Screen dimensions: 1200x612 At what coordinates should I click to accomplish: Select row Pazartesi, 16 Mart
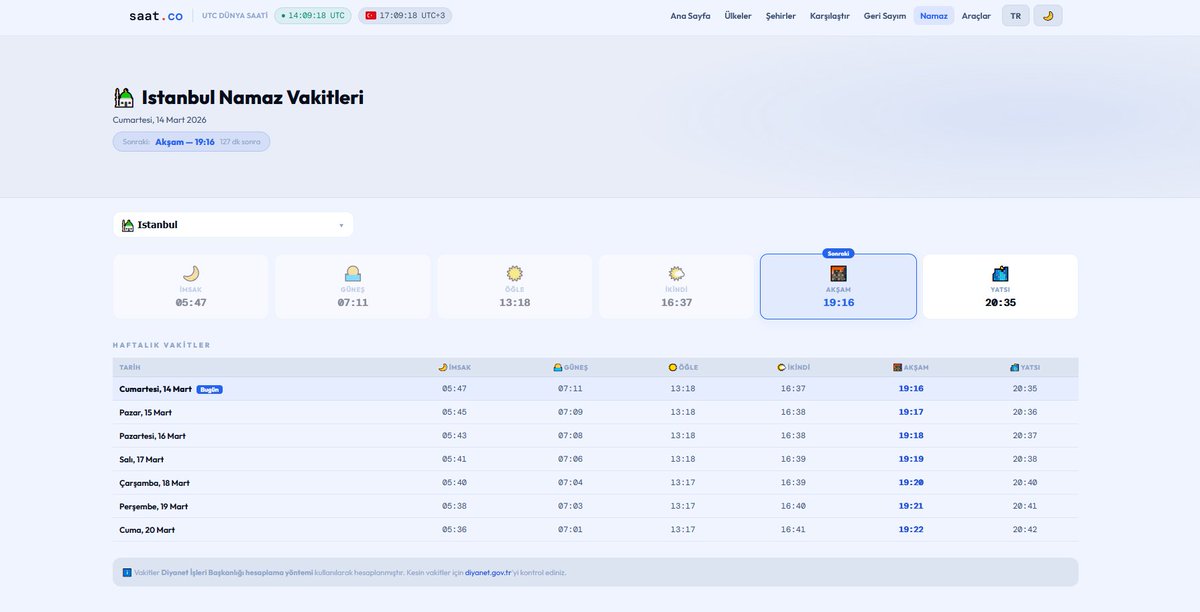tap(596, 436)
